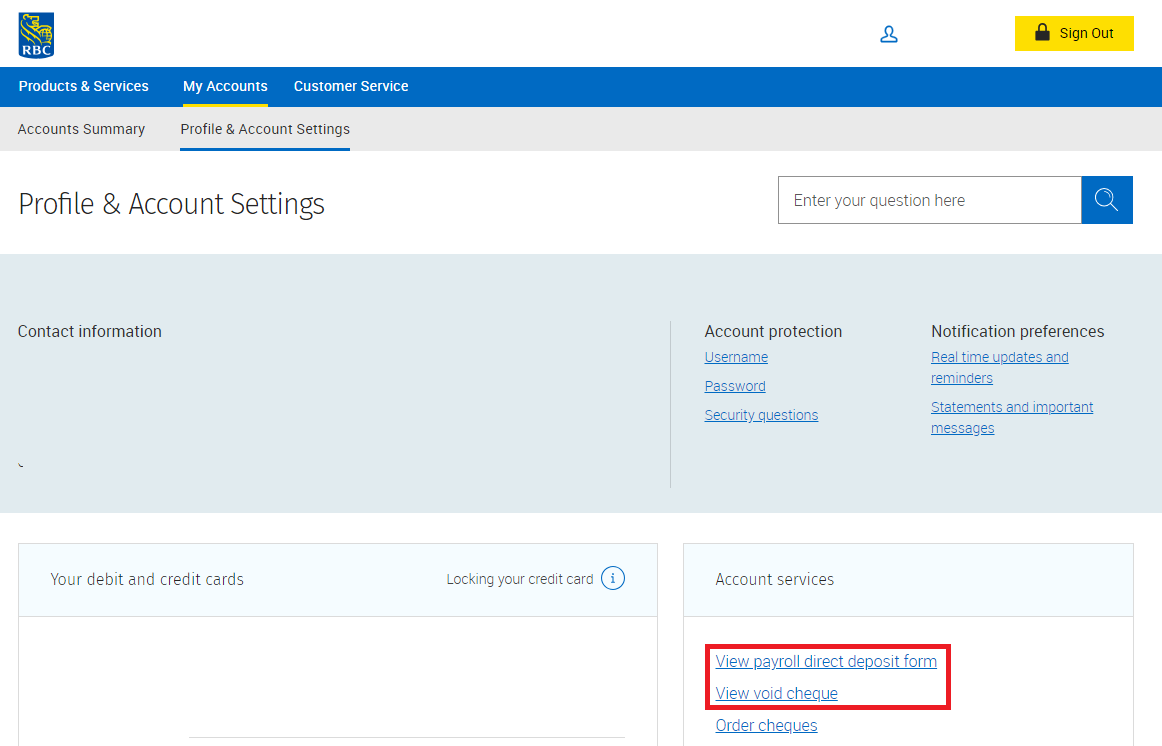This screenshot has width=1162, height=746.
Task: Open Statements and important messages link
Action: click(x=1012, y=418)
